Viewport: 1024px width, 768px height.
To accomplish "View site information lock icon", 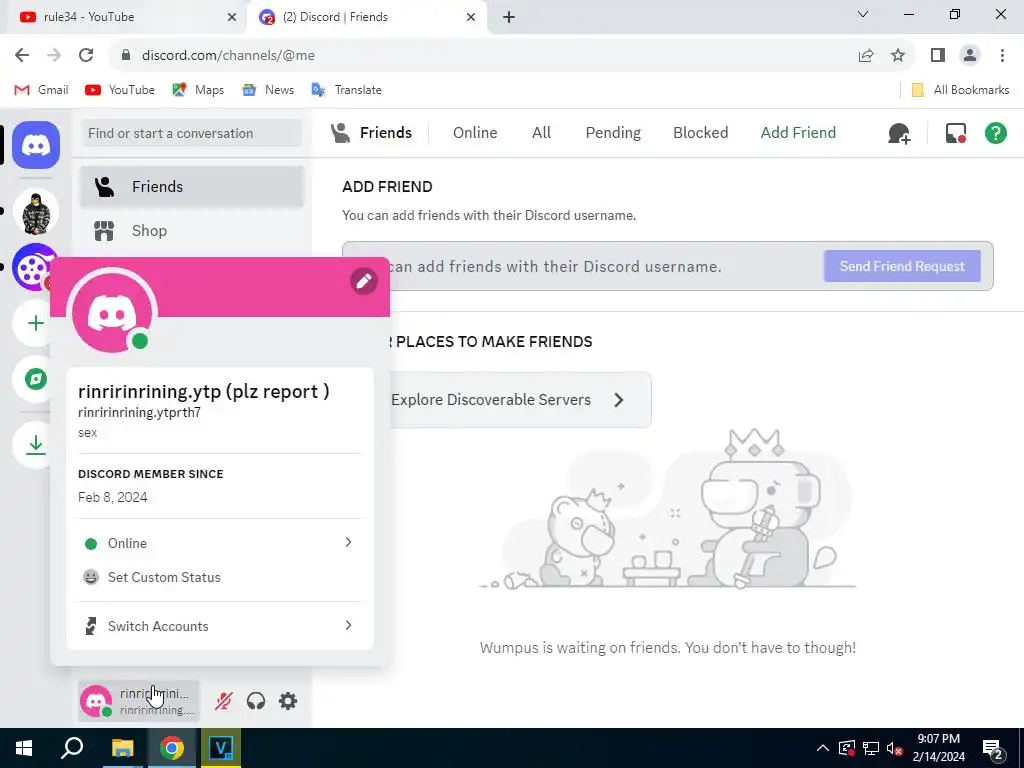I will [x=126, y=56].
